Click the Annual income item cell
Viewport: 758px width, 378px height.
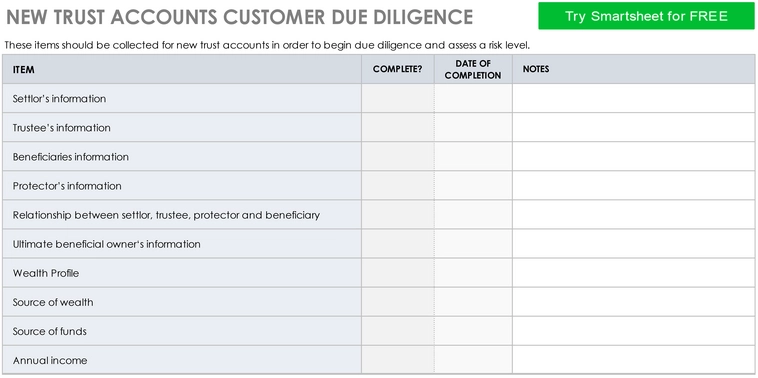(x=182, y=360)
